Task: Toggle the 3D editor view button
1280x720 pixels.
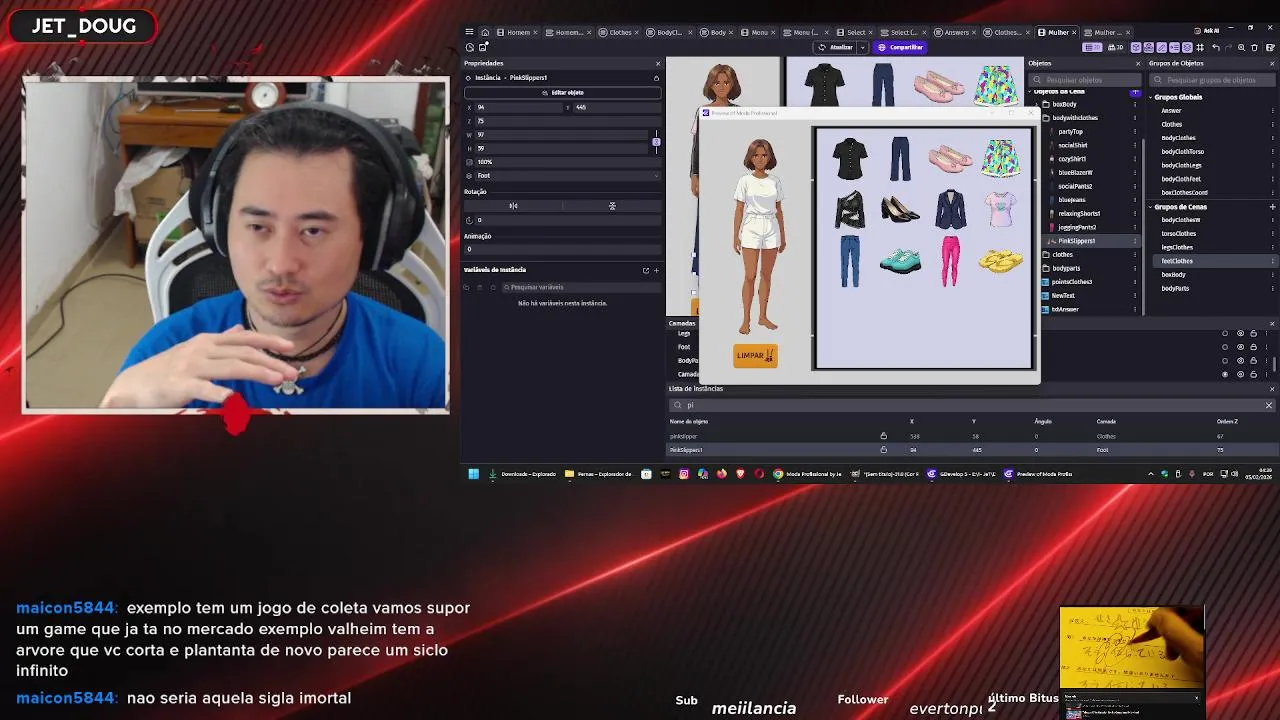Action: pyautogui.click(x=1116, y=47)
